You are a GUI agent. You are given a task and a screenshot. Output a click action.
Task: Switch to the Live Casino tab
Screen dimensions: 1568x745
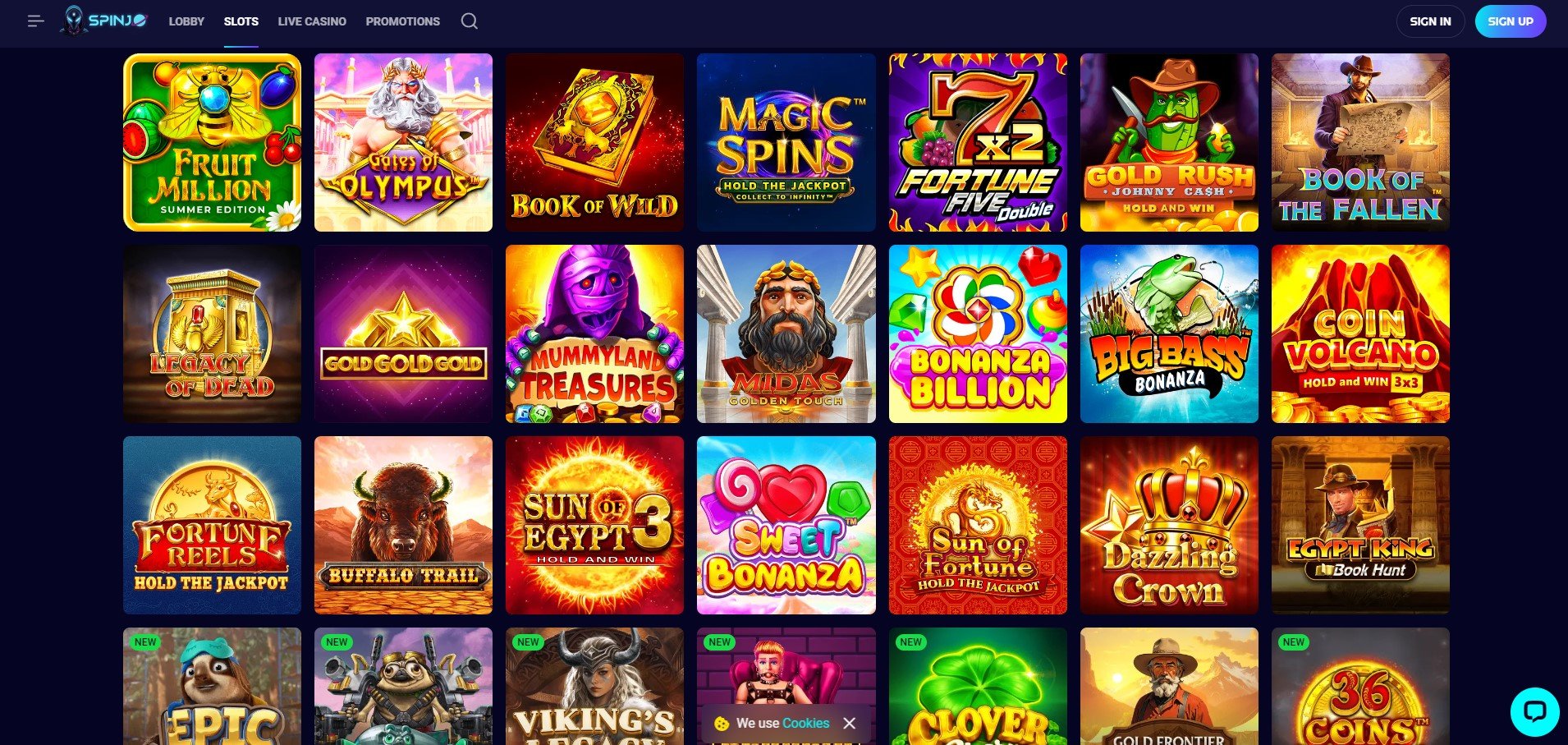click(312, 21)
